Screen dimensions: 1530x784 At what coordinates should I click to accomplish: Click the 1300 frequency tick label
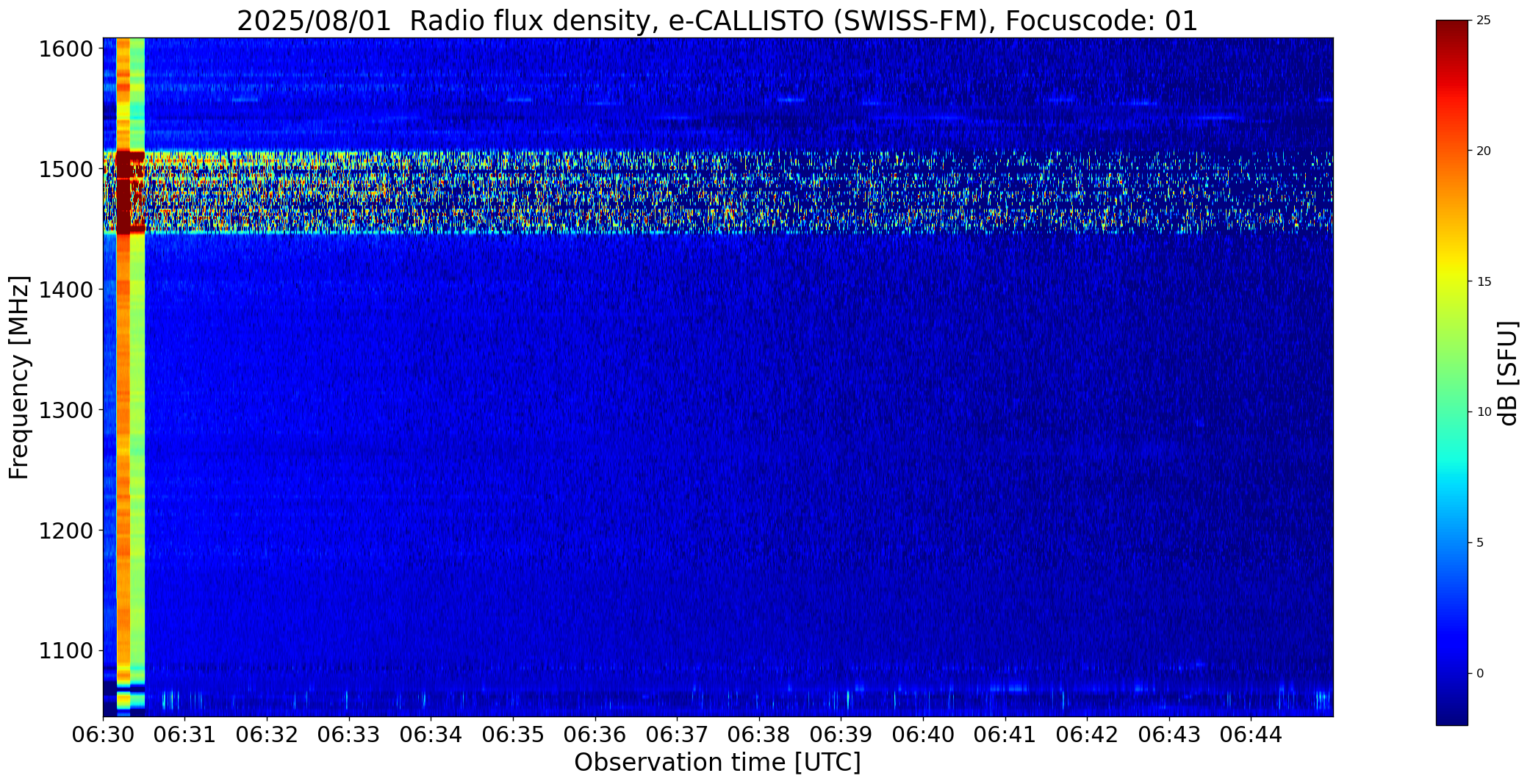click(66, 410)
